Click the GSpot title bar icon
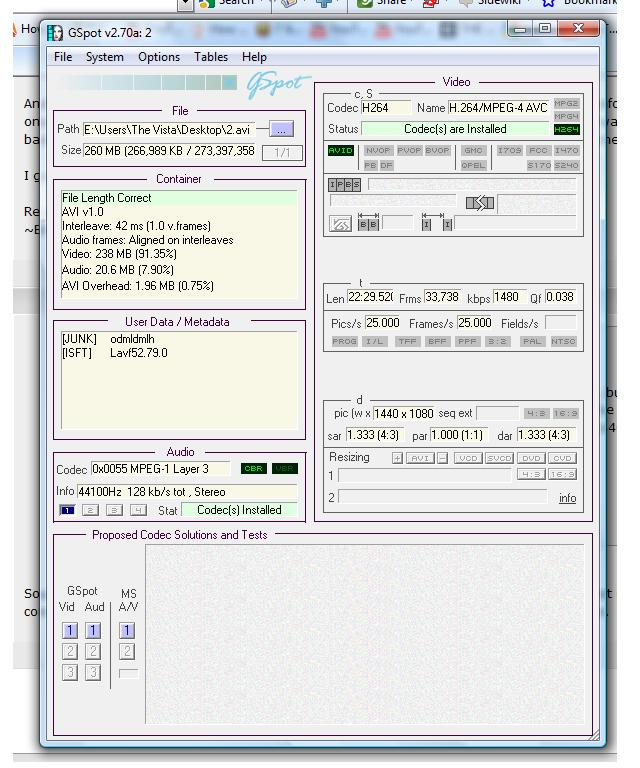This screenshot has width=640, height=768. point(55,33)
